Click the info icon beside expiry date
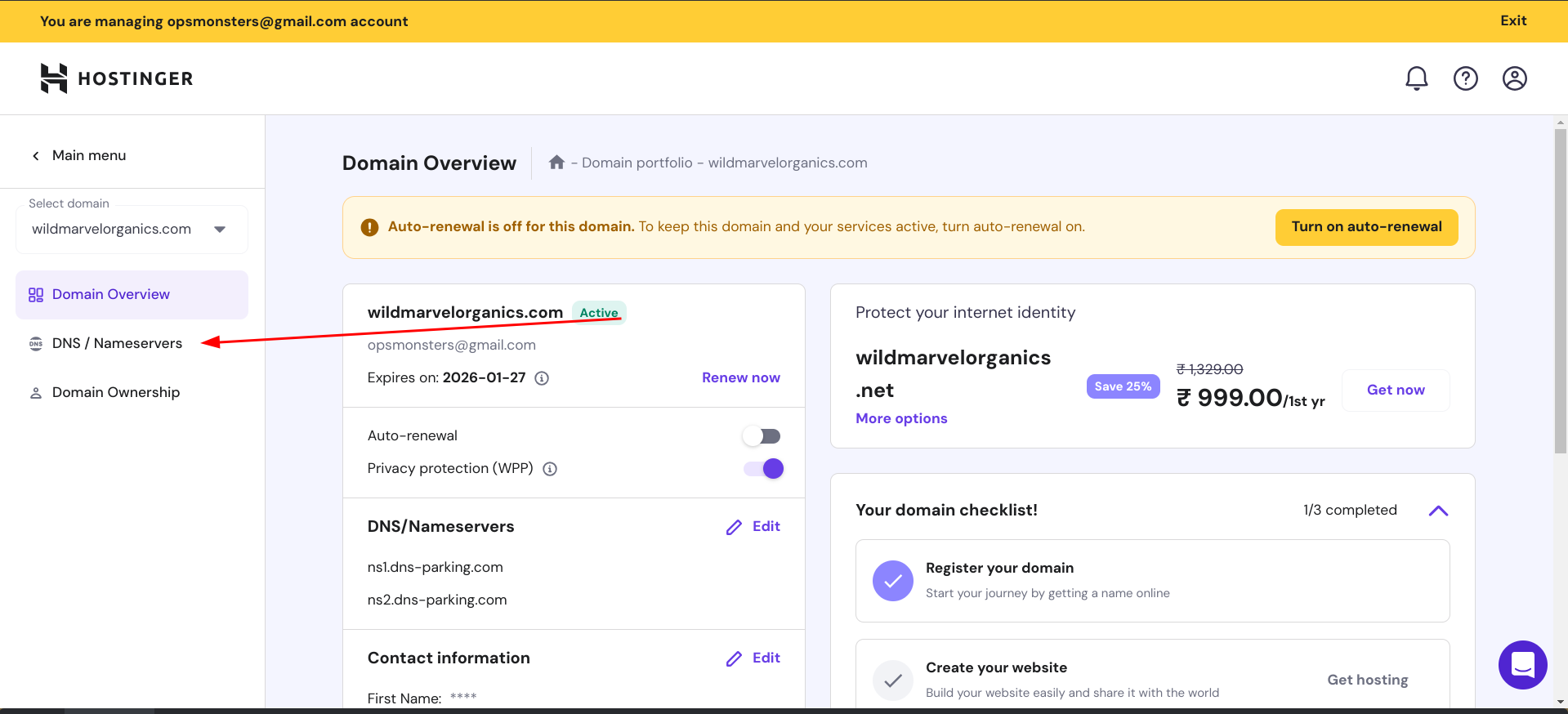The image size is (1568, 714). [542, 378]
